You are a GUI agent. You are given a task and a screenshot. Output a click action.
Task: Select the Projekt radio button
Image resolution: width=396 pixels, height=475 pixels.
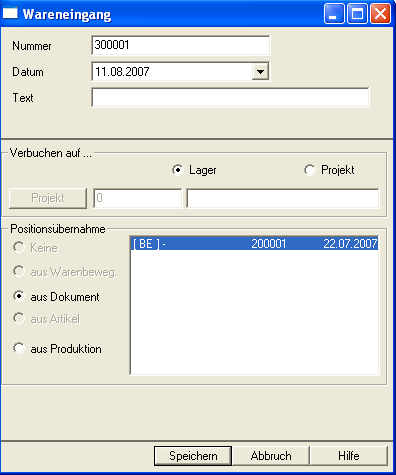pos(310,170)
